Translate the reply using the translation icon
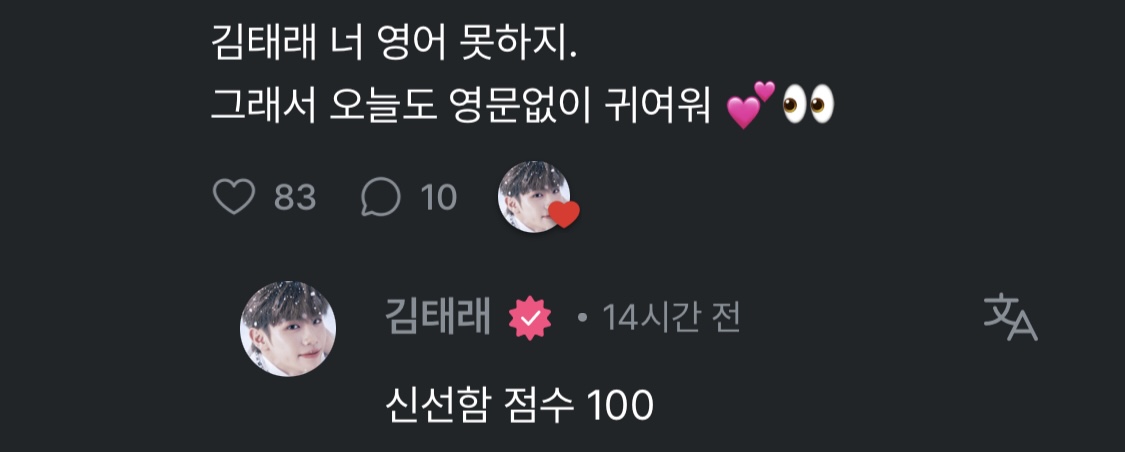1125x452 pixels. [1010, 316]
